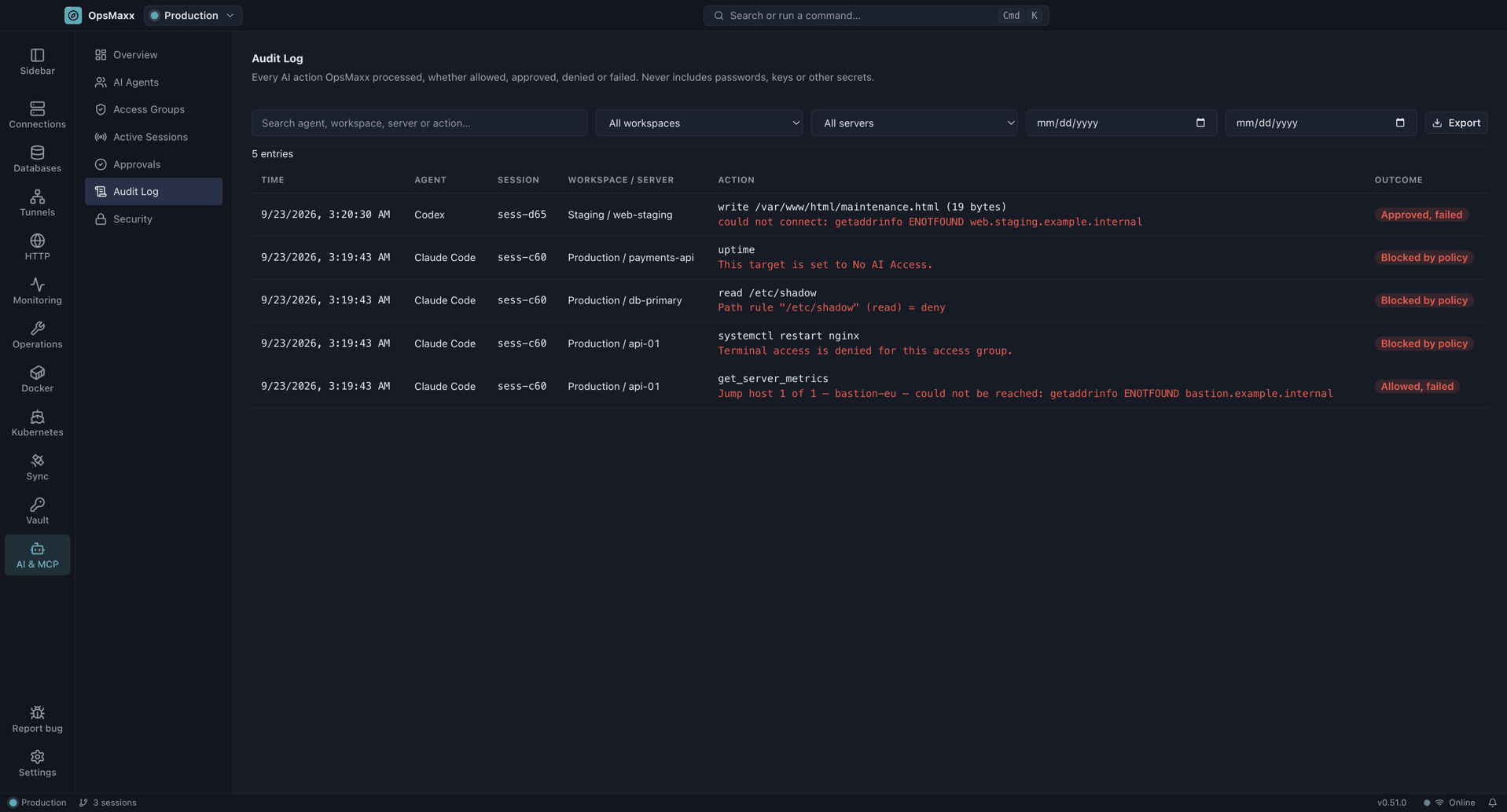The width and height of the screenshot is (1507, 812).
Task: Go to Overview page
Action: click(x=153, y=55)
